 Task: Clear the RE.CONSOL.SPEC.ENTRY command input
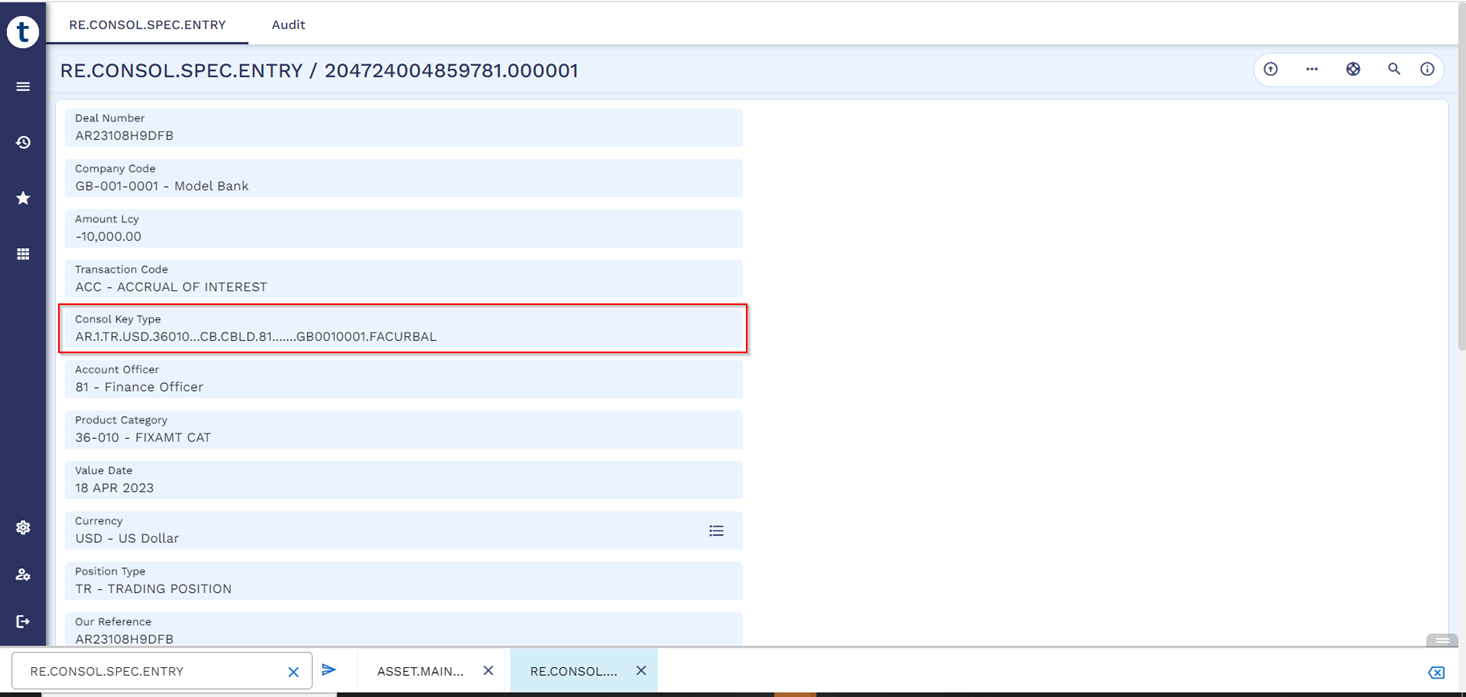click(293, 672)
